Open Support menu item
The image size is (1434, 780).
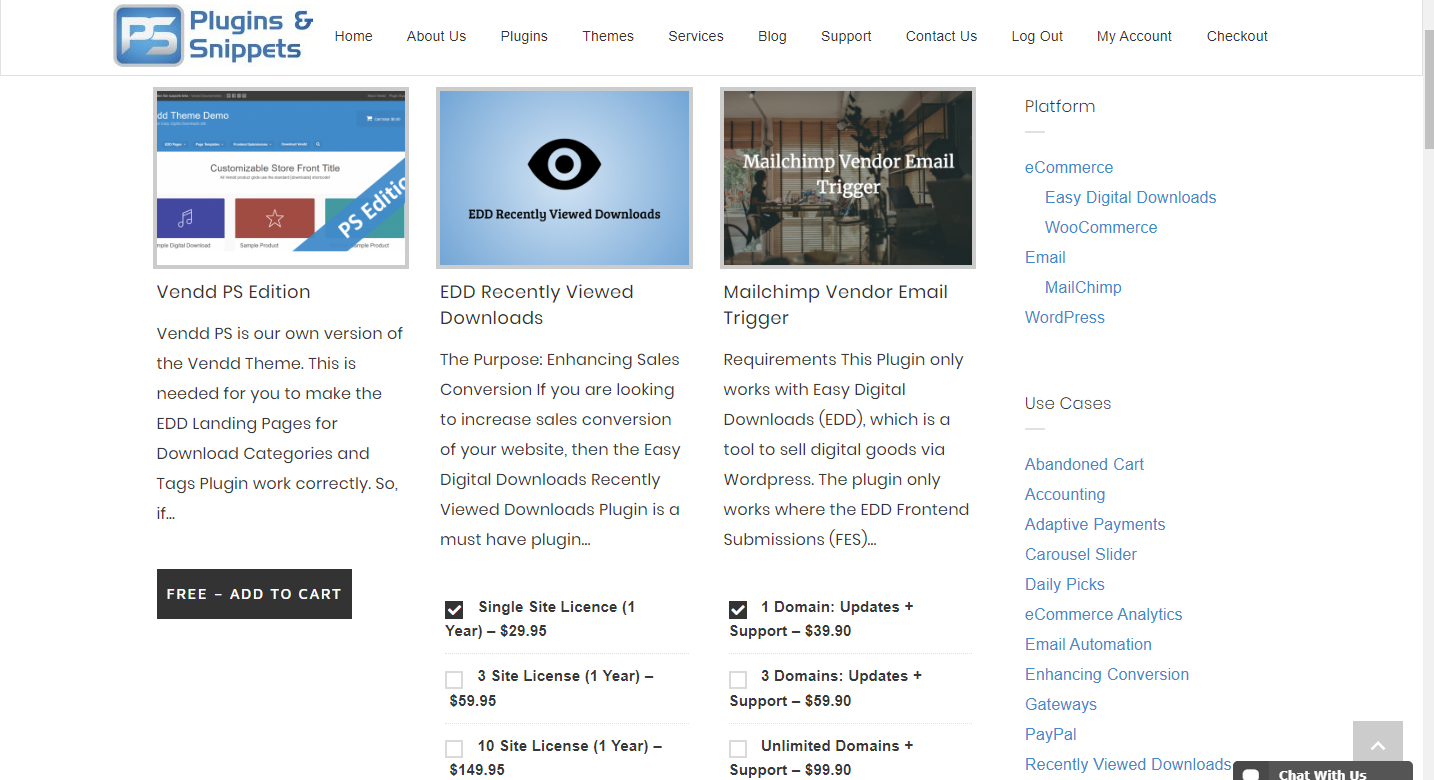(846, 36)
